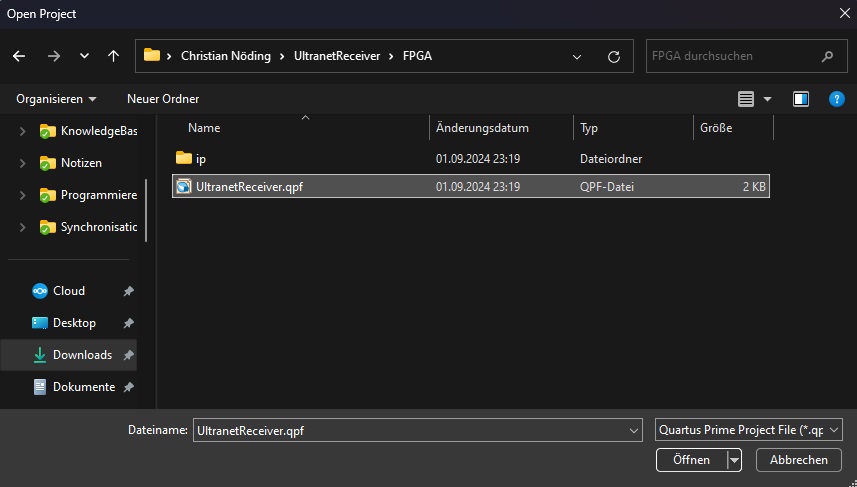This screenshot has width=857, height=487.
Task: Open the Dateiname history dropdown
Action: tap(634, 430)
